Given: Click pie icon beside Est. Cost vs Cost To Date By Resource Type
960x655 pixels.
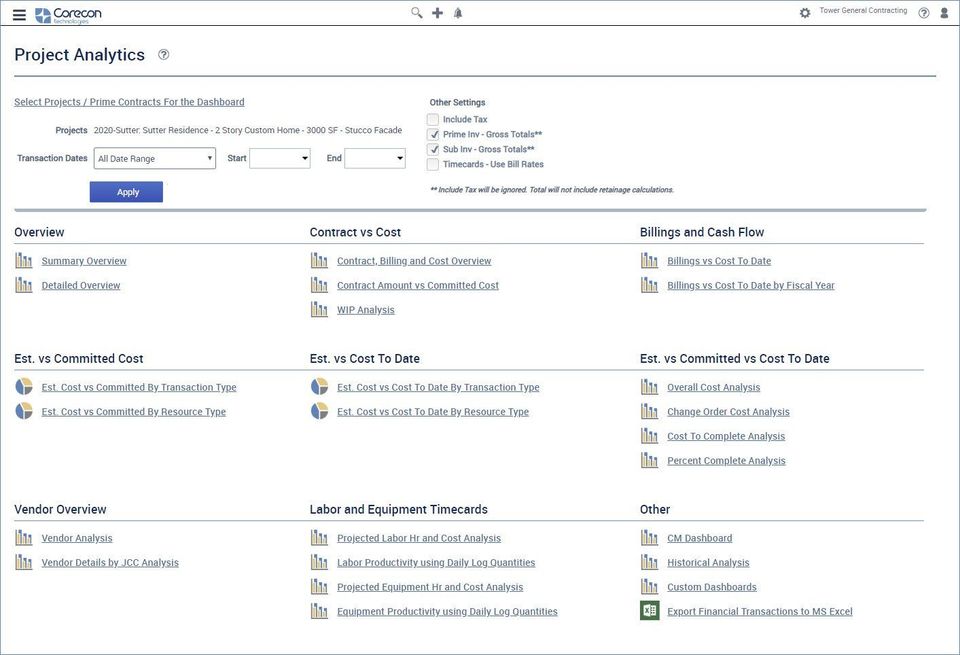Looking at the screenshot, I should 319,411.
